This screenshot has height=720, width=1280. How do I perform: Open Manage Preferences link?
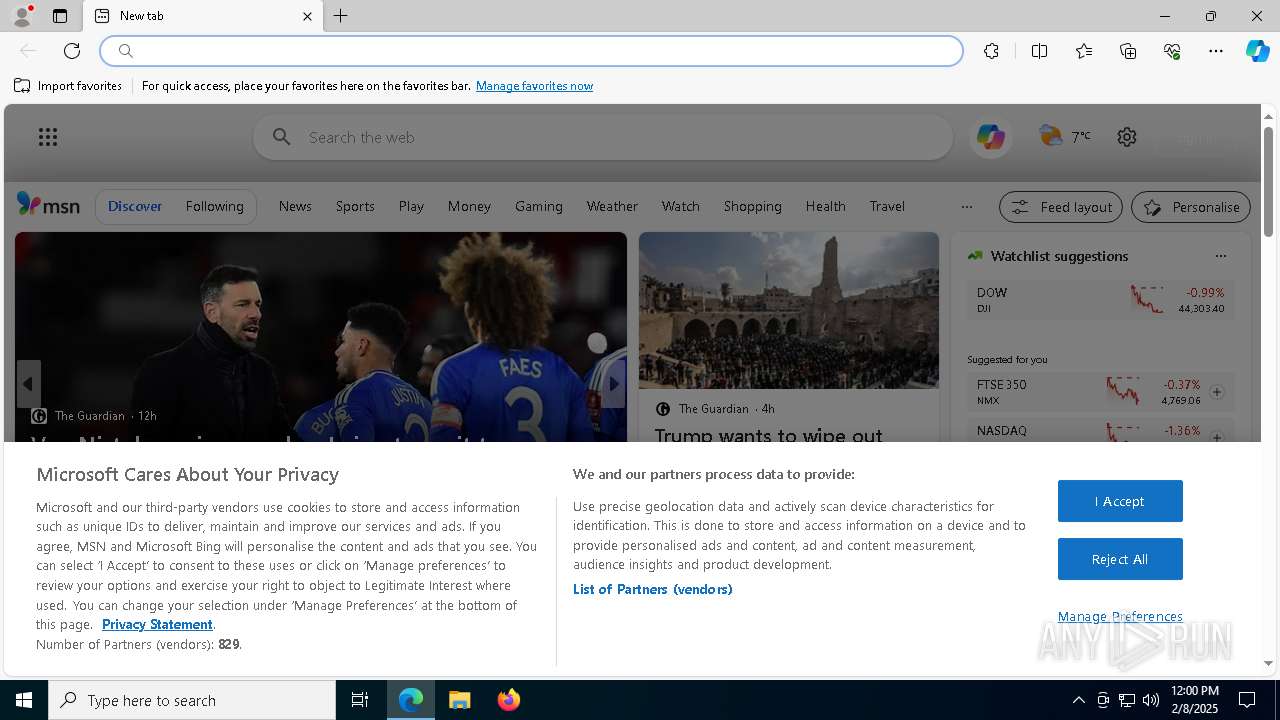pyautogui.click(x=1120, y=616)
